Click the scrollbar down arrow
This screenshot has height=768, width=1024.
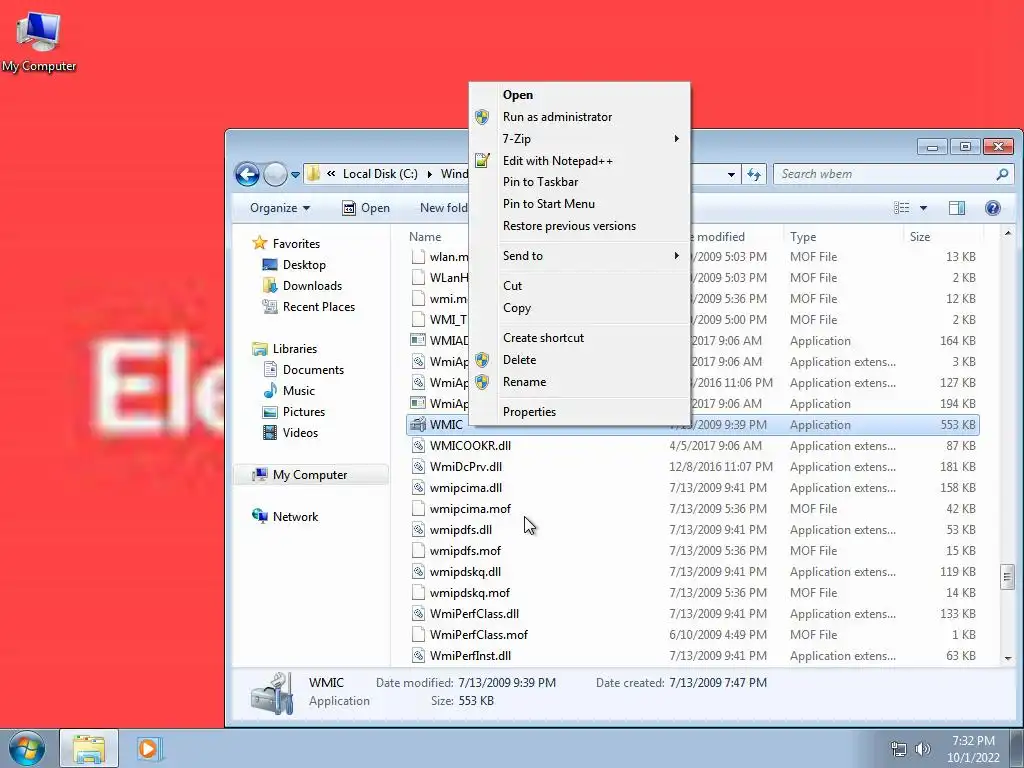pyautogui.click(x=1007, y=658)
